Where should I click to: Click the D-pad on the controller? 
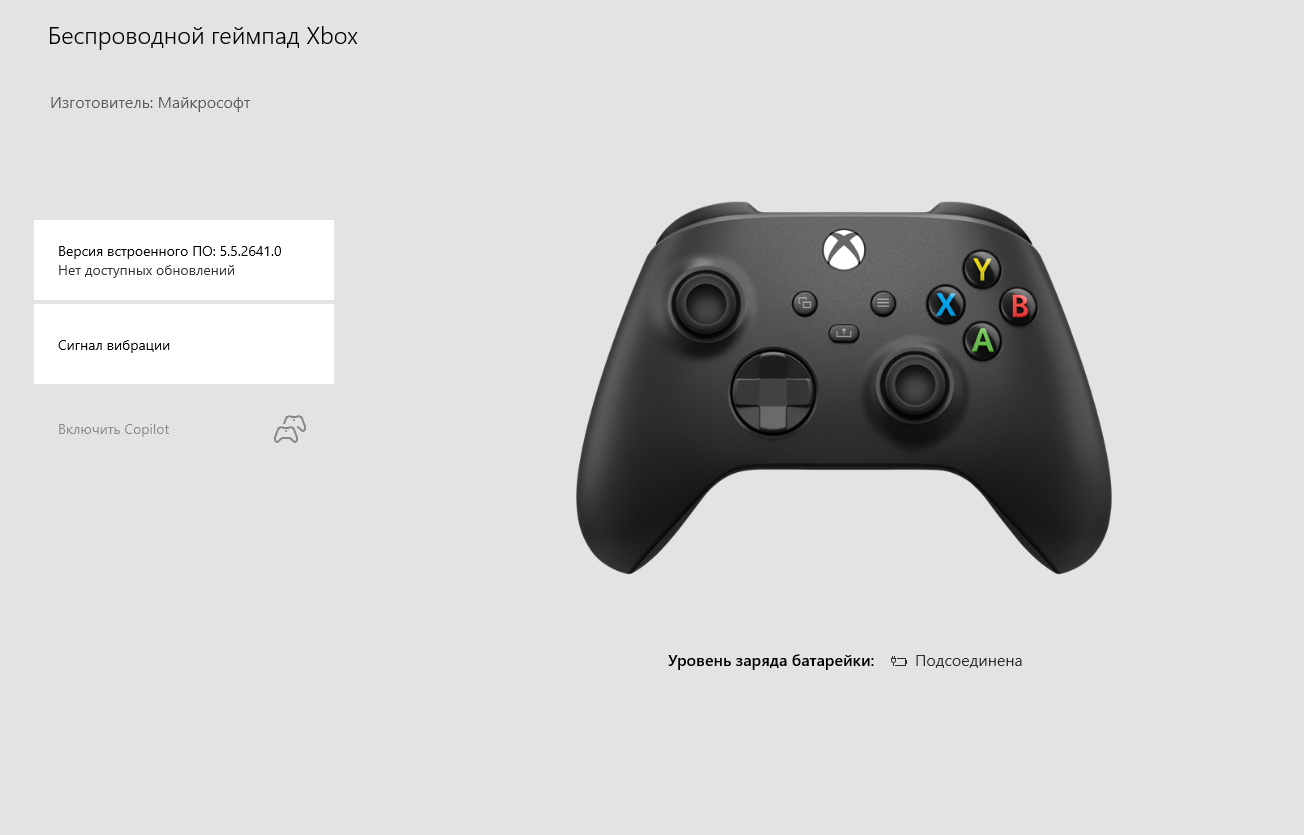tap(773, 391)
